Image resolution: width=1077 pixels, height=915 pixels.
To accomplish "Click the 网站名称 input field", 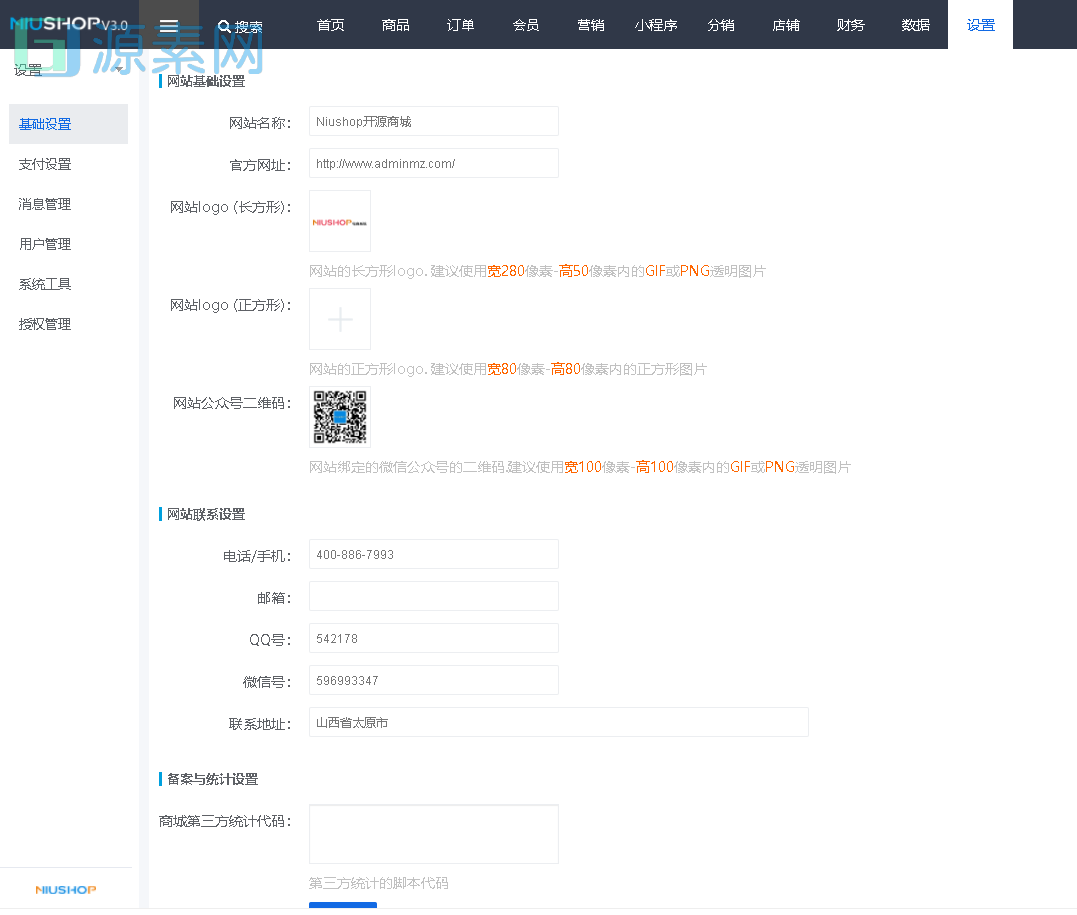I will click(433, 121).
